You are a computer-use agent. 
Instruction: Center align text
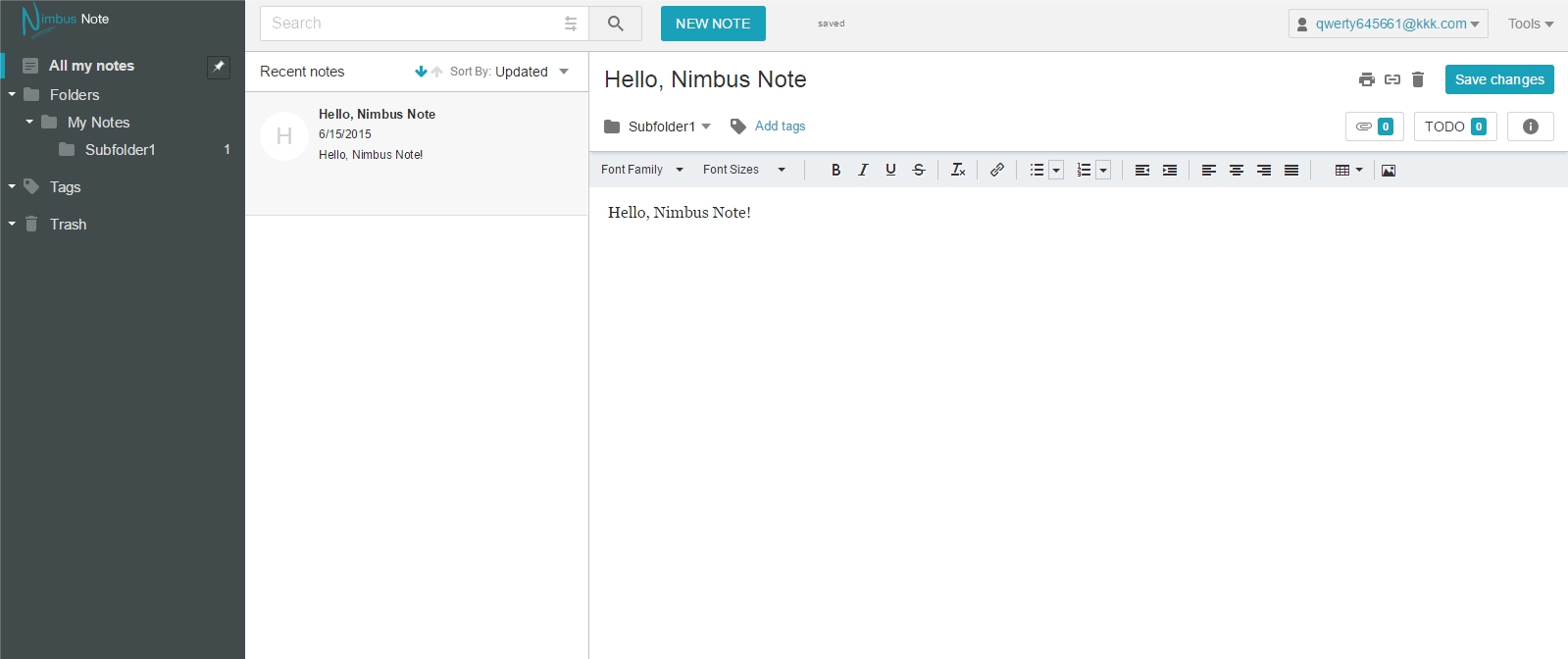[x=1237, y=170]
